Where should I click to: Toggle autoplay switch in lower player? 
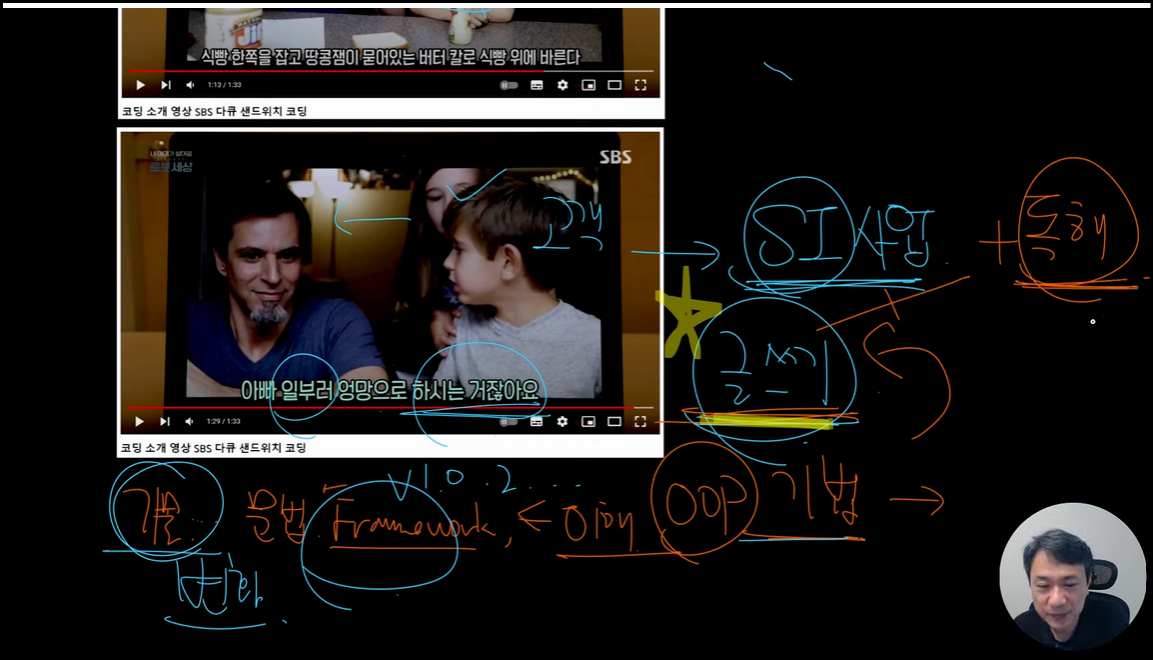coord(508,422)
